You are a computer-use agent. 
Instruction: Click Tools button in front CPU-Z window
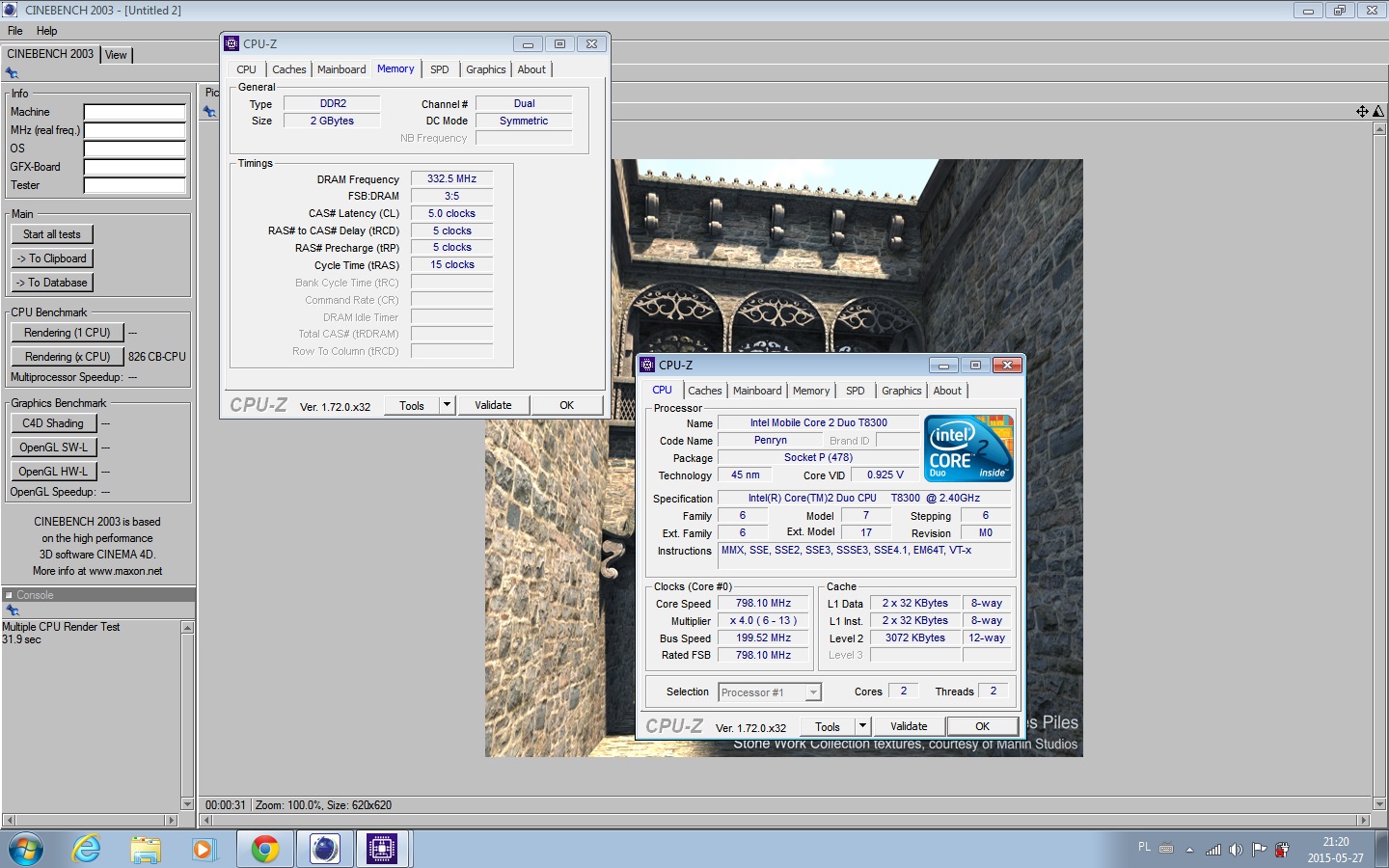[x=828, y=726]
